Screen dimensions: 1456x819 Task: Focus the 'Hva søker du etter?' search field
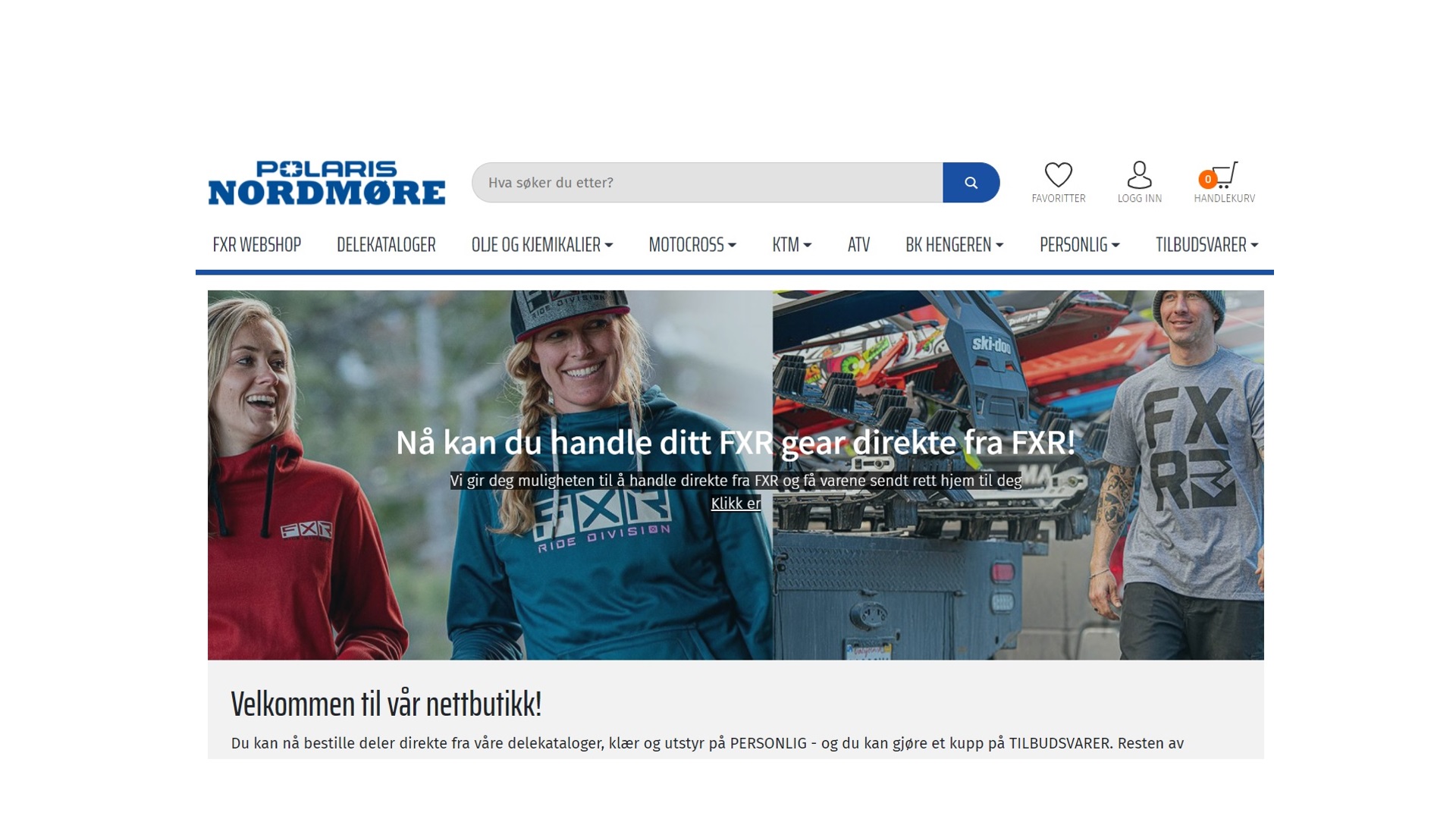pyautogui.click(x=707, y=183)
